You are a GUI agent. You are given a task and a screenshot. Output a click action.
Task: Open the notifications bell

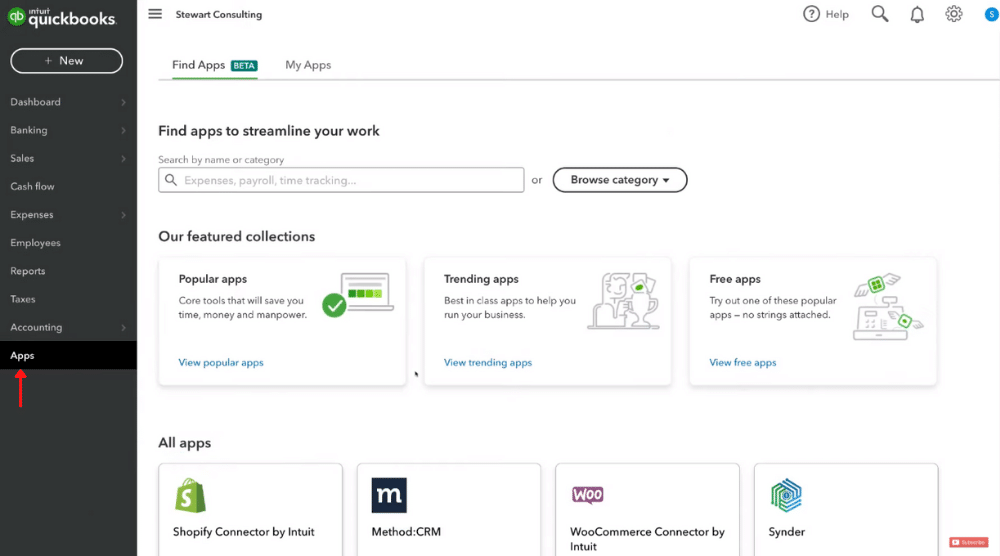pyautogui.click(x=916, y=14)
